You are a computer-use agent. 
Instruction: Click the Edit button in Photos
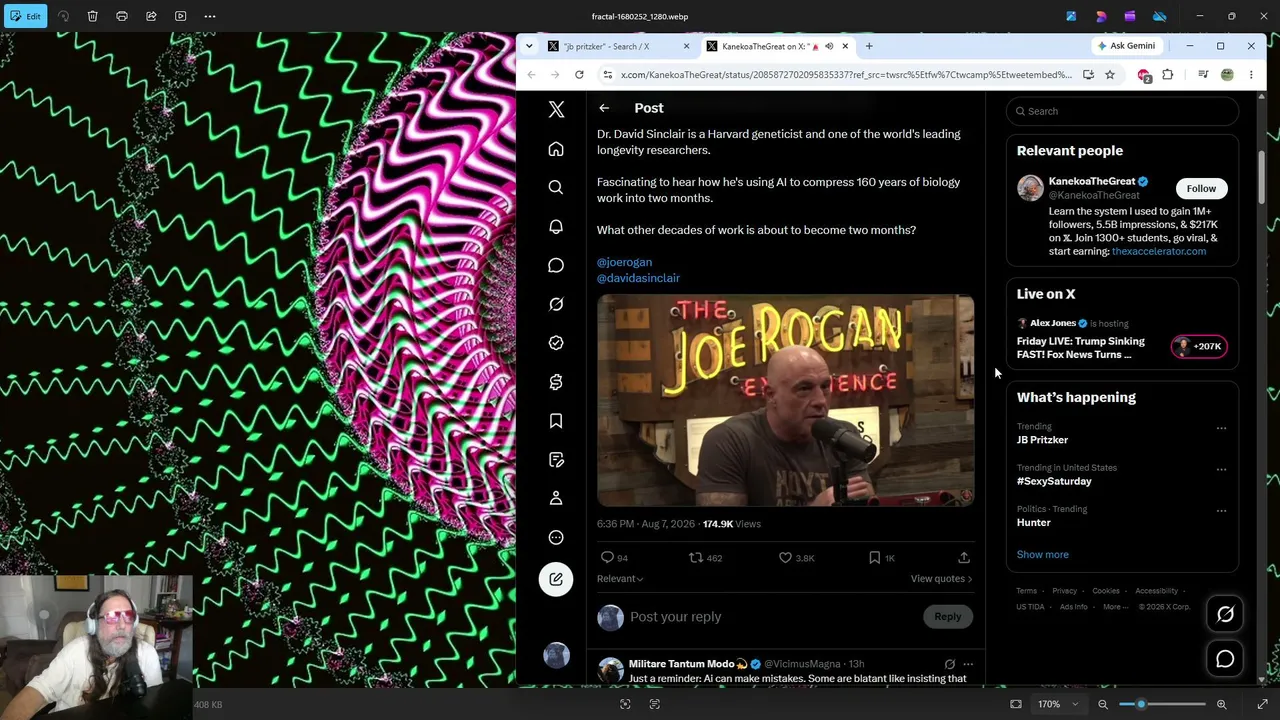pos(25,16)
